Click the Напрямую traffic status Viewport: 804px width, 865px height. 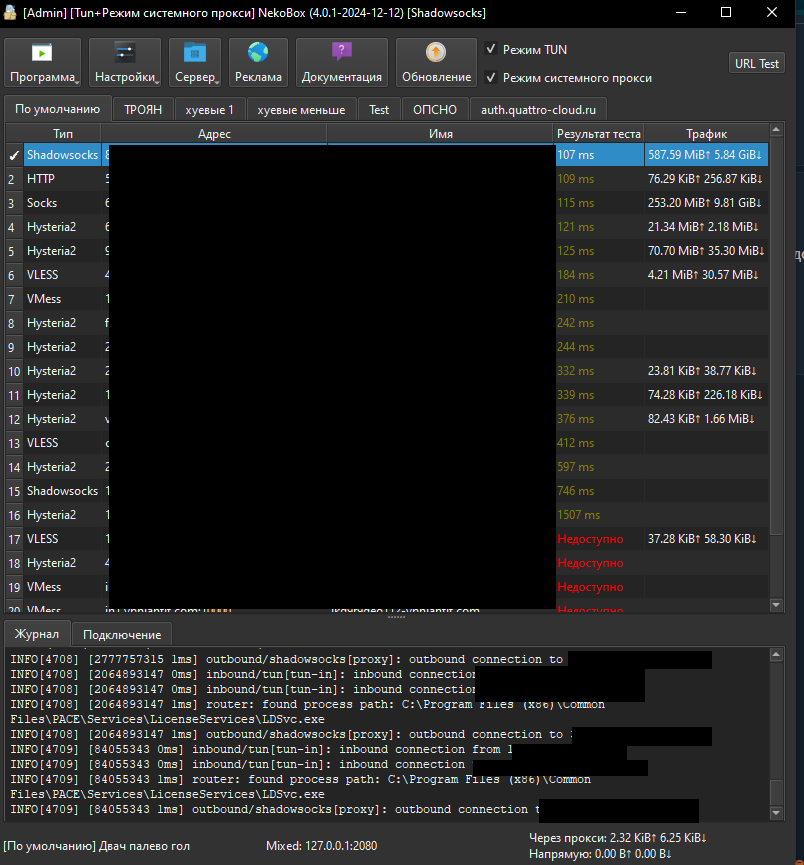tap(600, 854)
